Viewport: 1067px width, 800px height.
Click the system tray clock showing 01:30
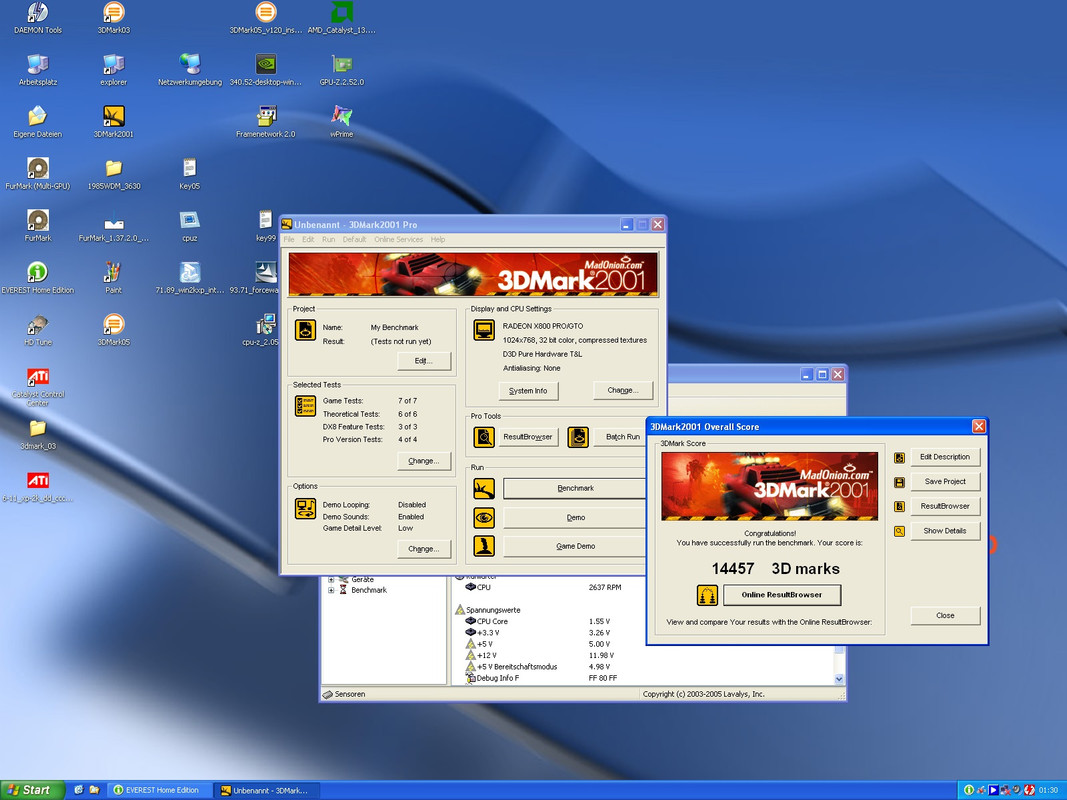(x=1049, y=790)
